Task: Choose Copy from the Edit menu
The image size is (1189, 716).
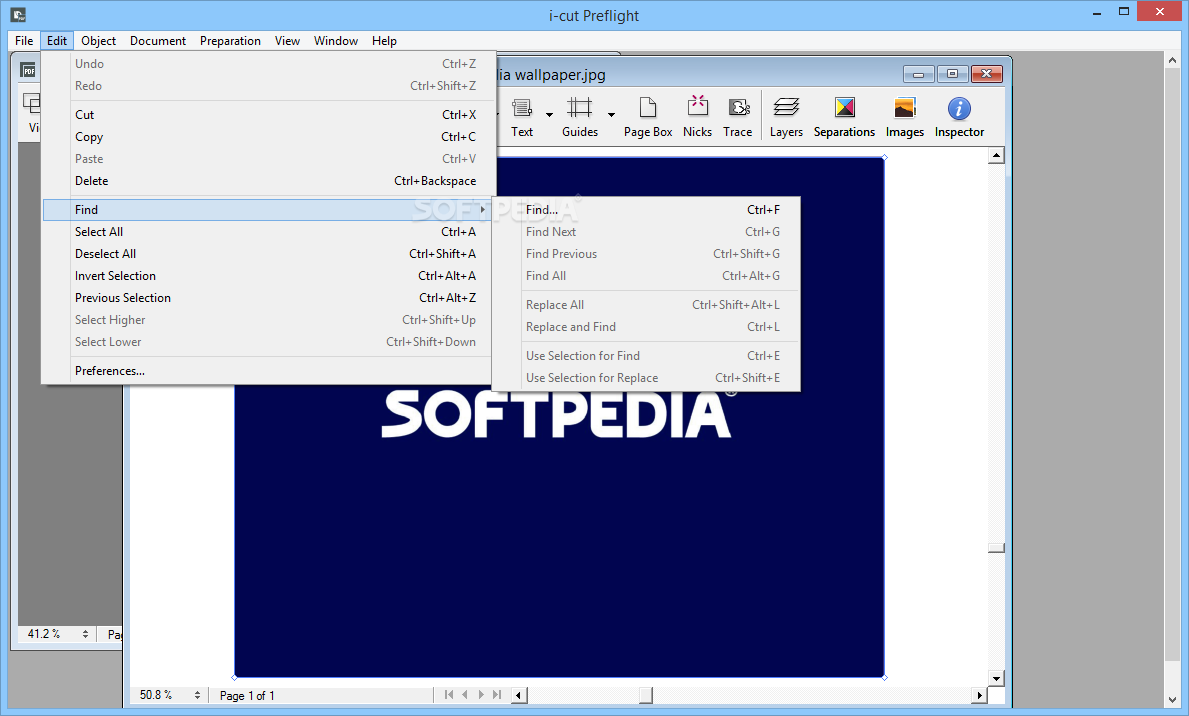Action: (268, 137)
